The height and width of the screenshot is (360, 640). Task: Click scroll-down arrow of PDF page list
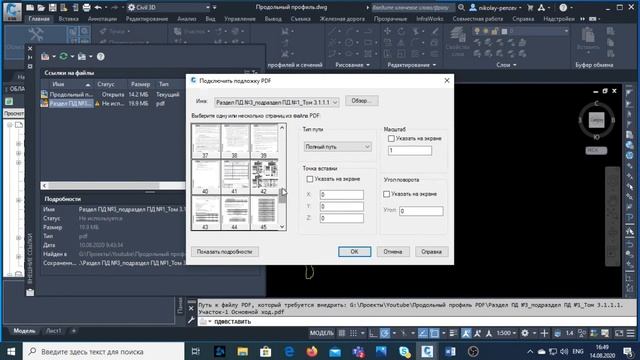pos(282,227)
